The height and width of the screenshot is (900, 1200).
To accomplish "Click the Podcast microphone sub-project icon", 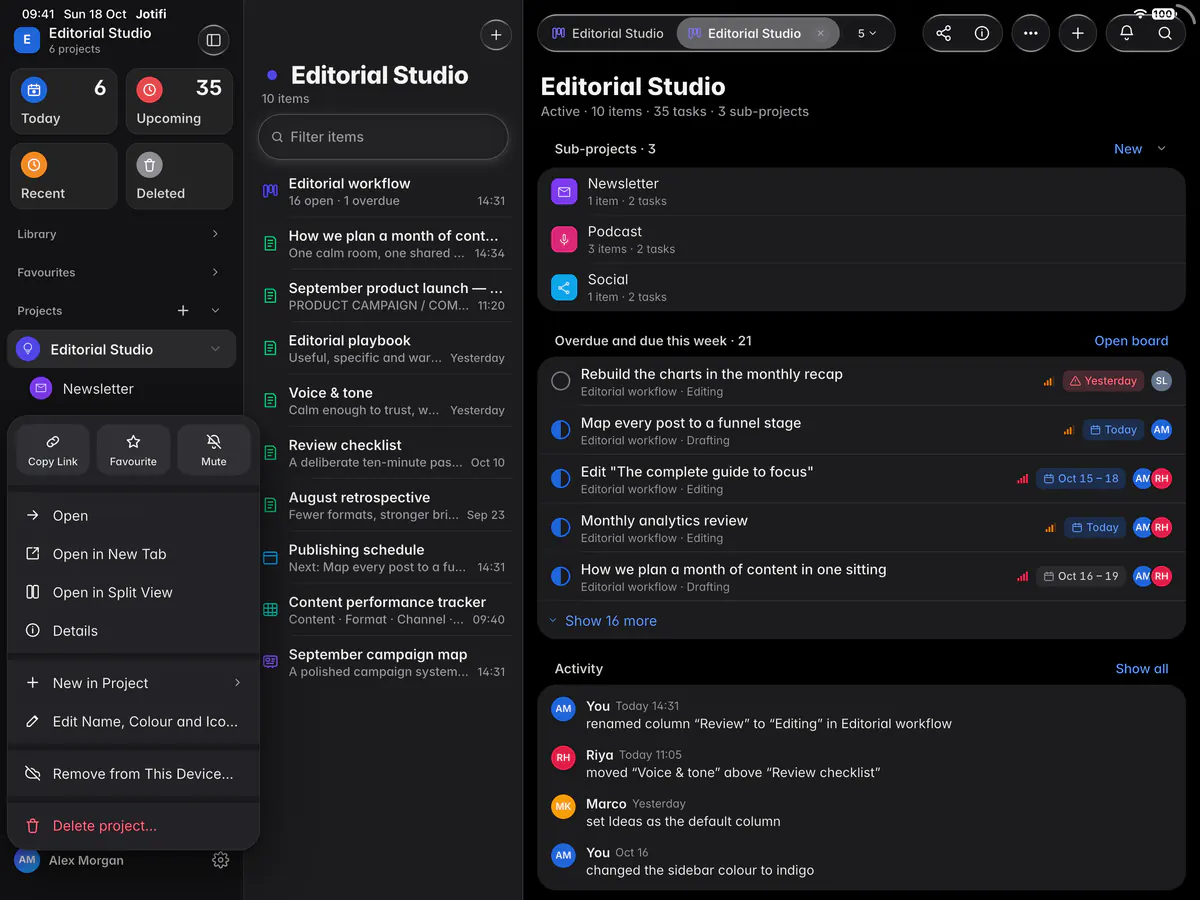I will [565, 240].
